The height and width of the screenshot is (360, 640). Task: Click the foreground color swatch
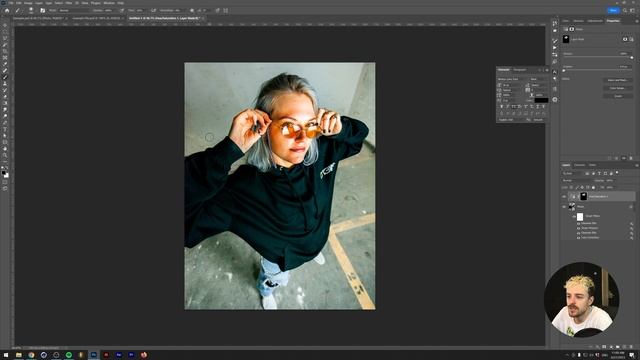4,173
